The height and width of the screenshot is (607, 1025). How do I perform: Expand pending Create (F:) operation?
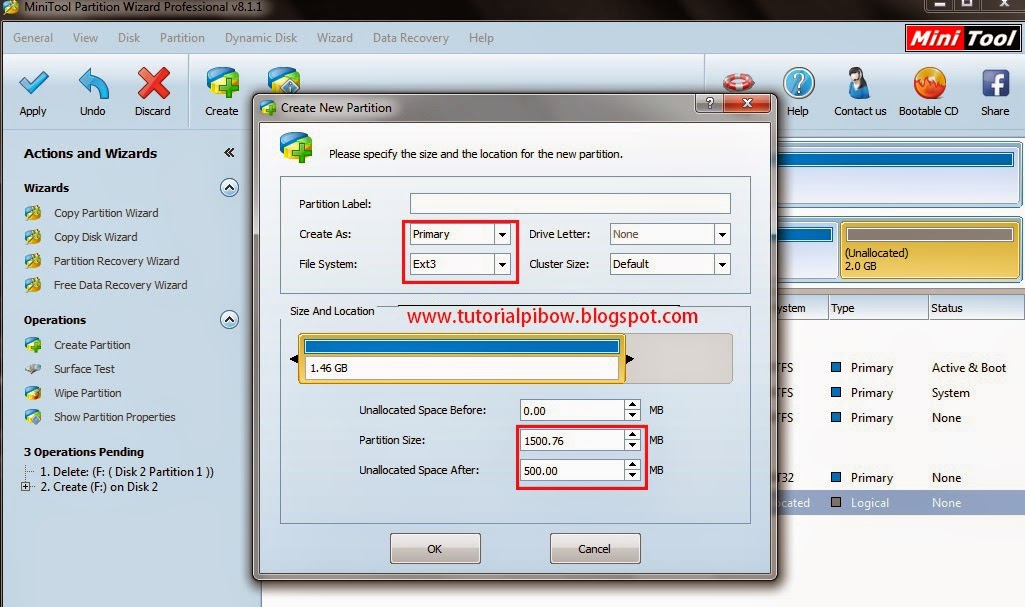(x=25, y=487)
